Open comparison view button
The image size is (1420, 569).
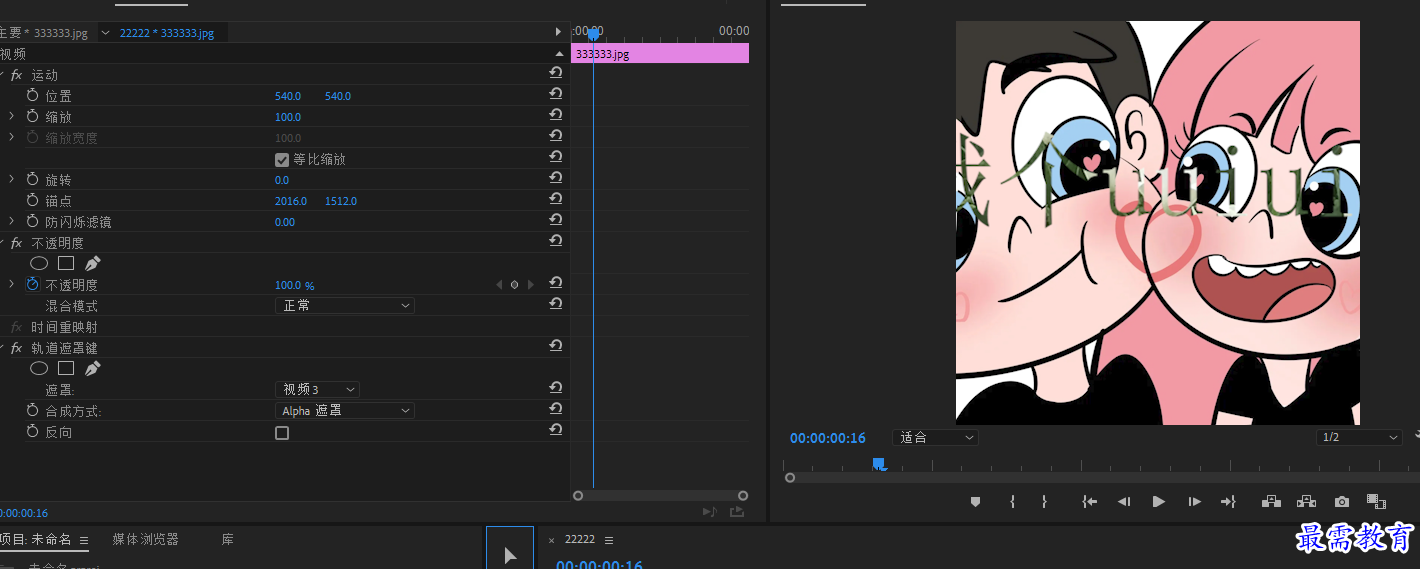click(1376, 502)
